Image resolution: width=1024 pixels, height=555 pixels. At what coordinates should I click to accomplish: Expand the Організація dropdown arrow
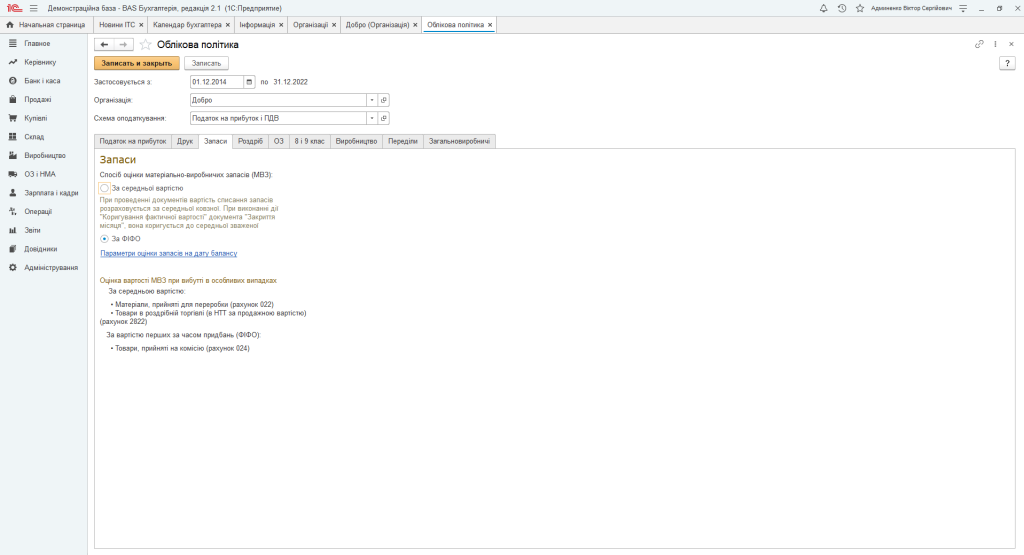point(372,100)
